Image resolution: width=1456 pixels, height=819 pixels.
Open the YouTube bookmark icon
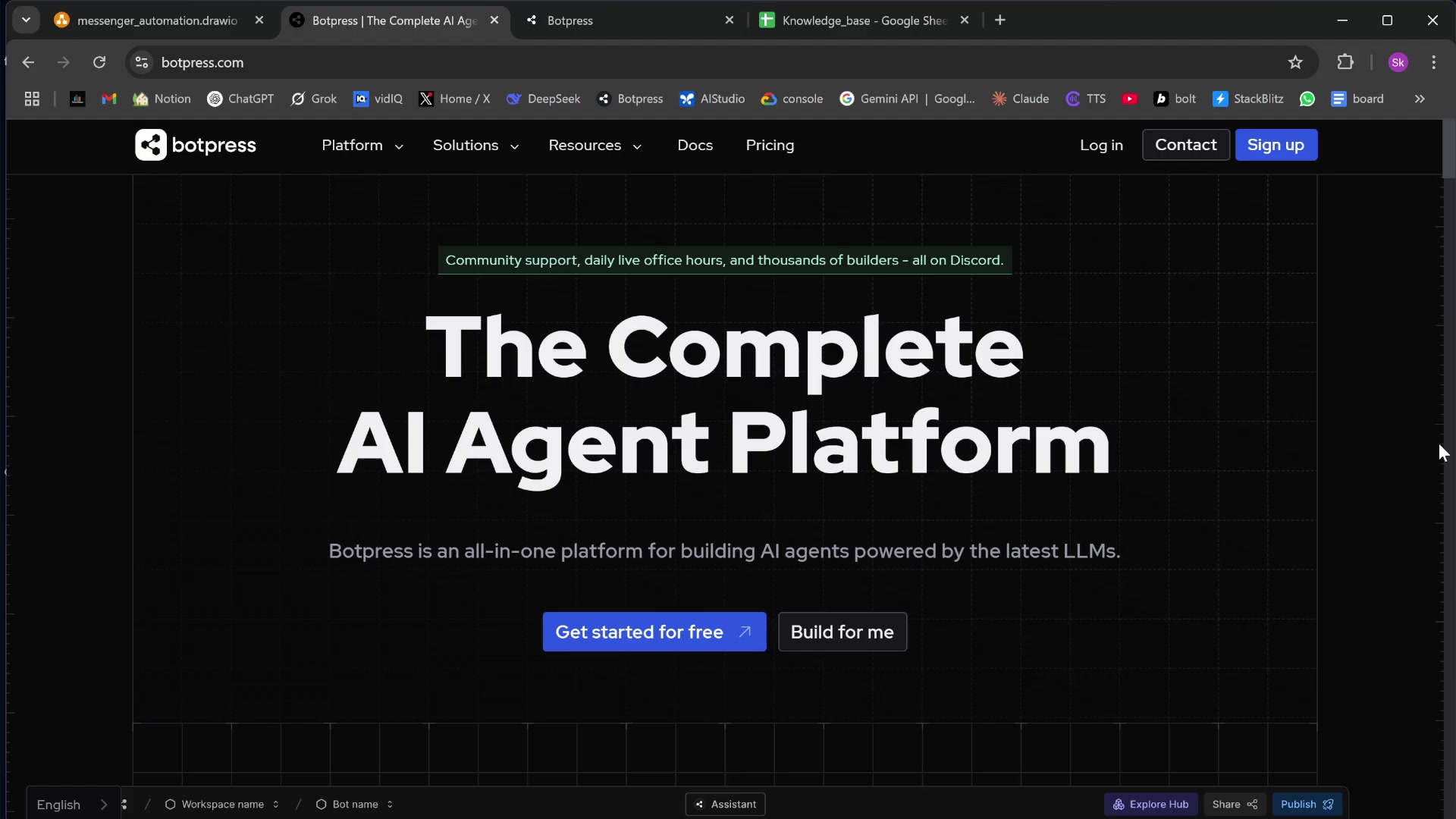pyautogui.click(x=1130, y=99)
